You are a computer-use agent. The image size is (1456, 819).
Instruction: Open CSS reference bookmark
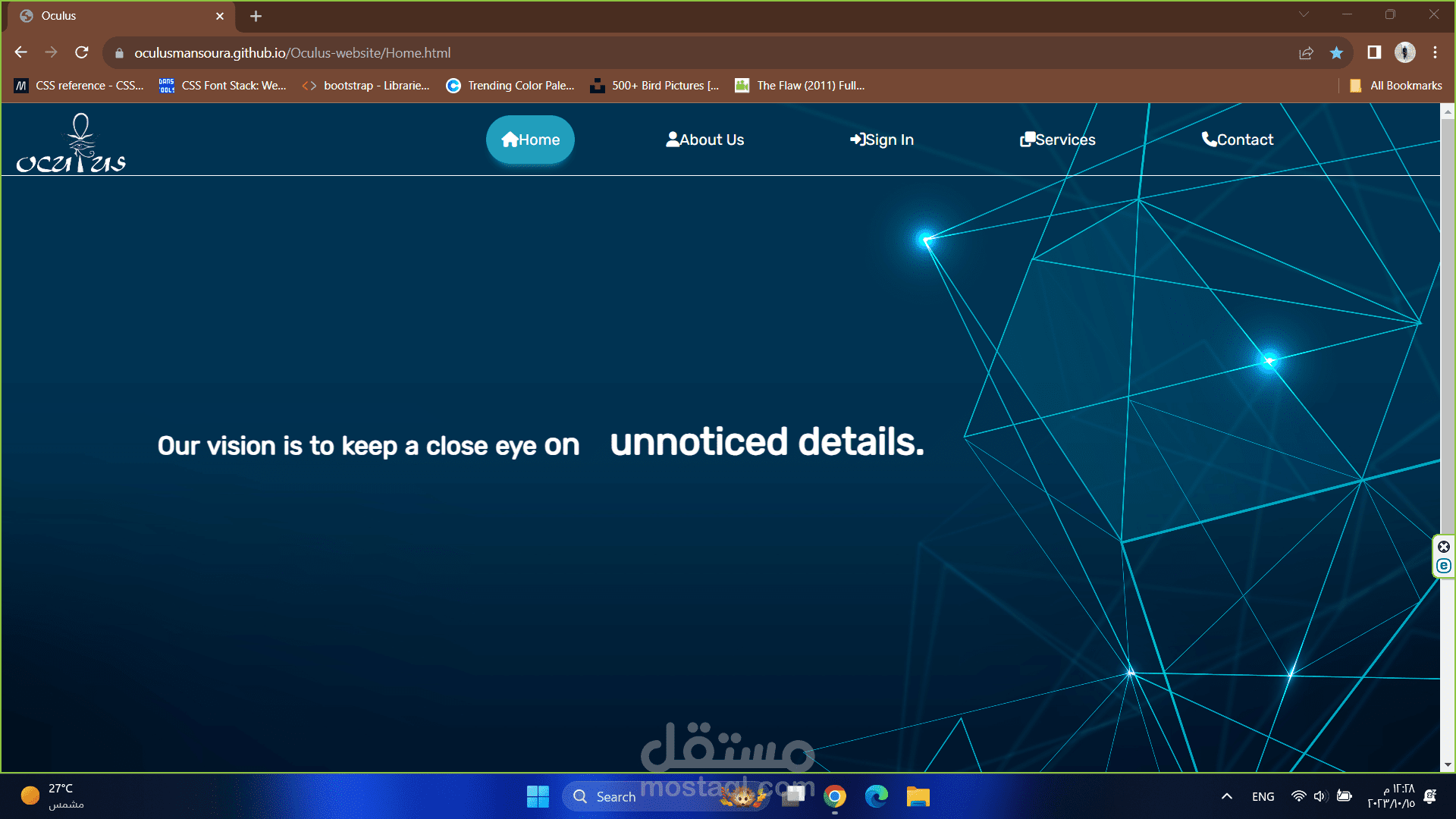click(79, 86)
